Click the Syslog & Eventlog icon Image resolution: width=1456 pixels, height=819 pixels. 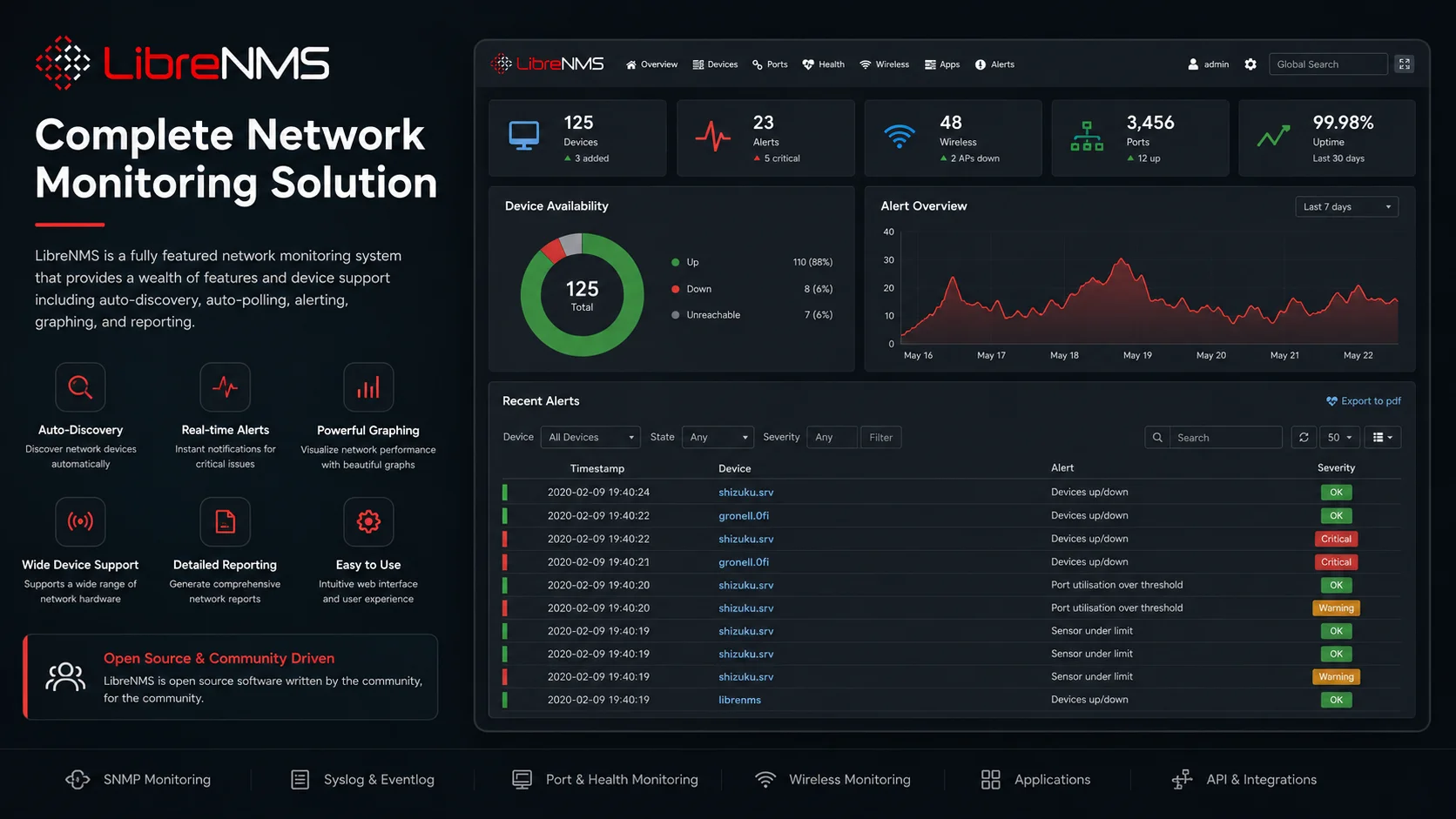[300, 780]
